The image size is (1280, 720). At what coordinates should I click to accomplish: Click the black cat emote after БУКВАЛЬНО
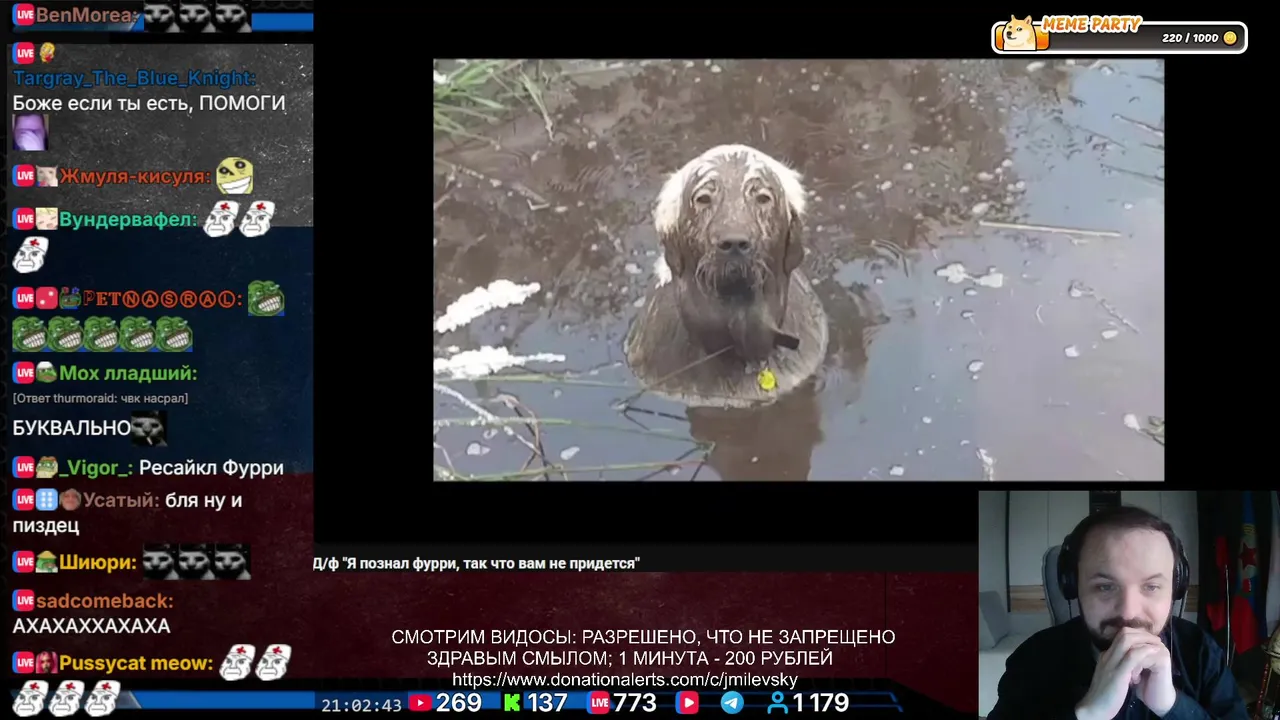point(148,428)
